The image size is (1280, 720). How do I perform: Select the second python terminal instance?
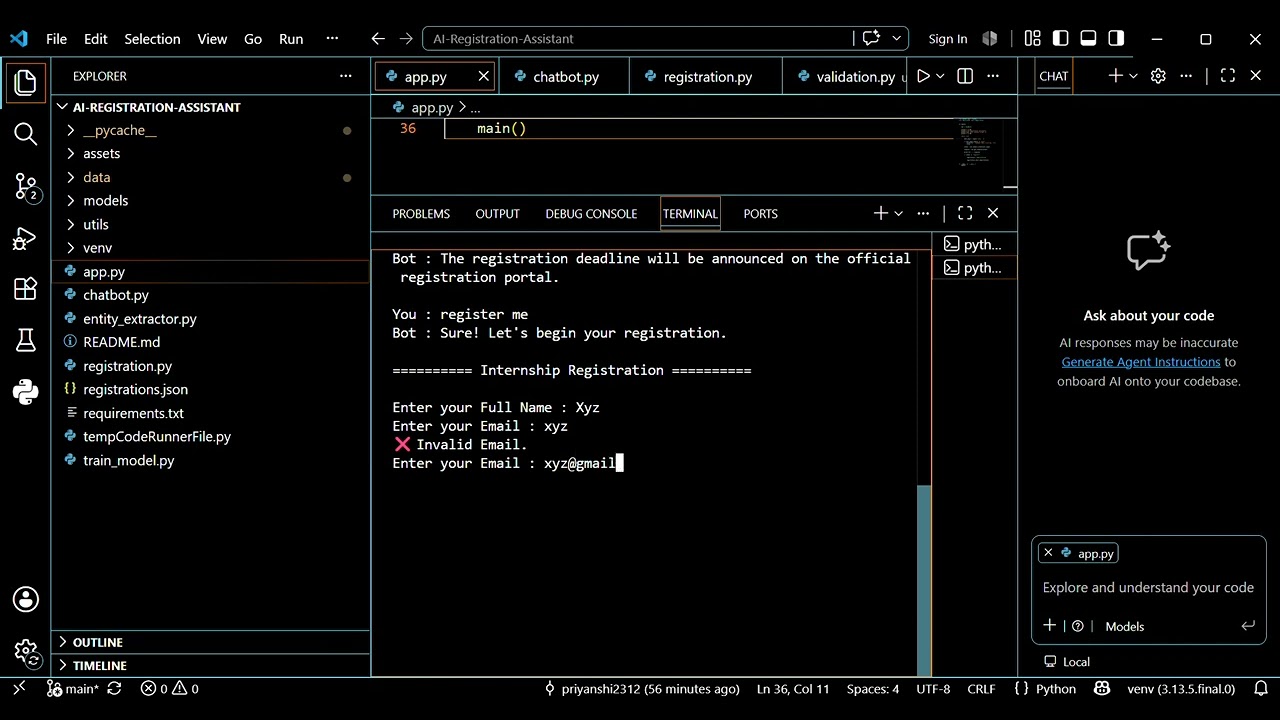pos(974,268)
